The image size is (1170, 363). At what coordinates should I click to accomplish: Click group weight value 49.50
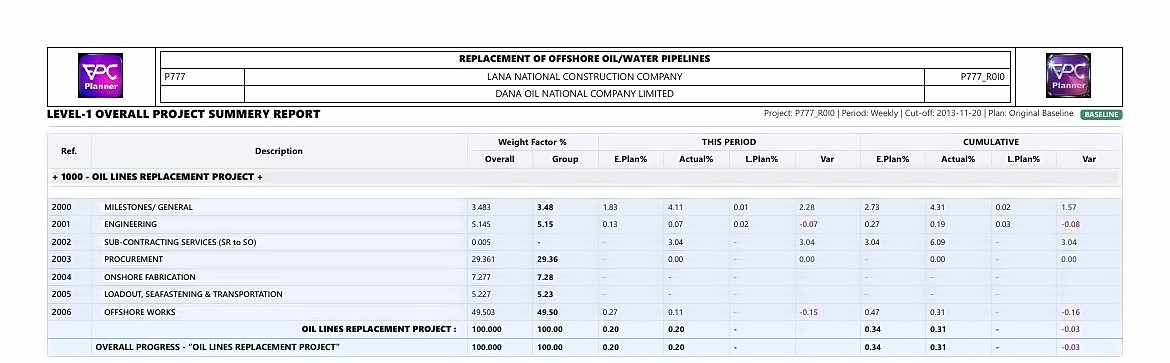[547, 312]
